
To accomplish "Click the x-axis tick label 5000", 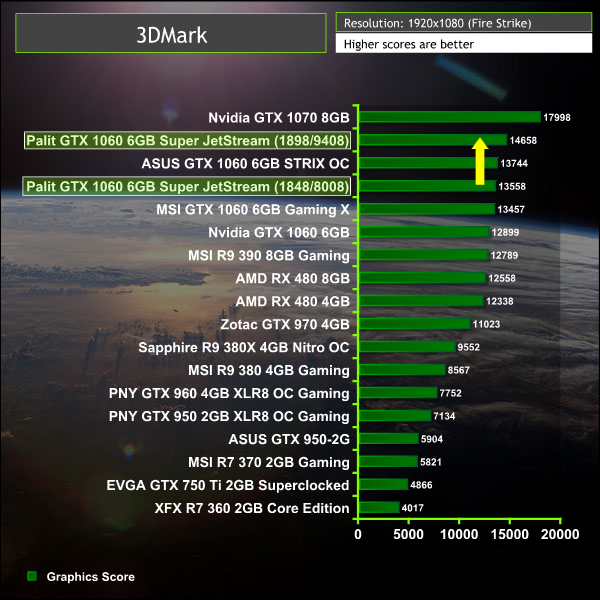I will (x=408, y=534).
